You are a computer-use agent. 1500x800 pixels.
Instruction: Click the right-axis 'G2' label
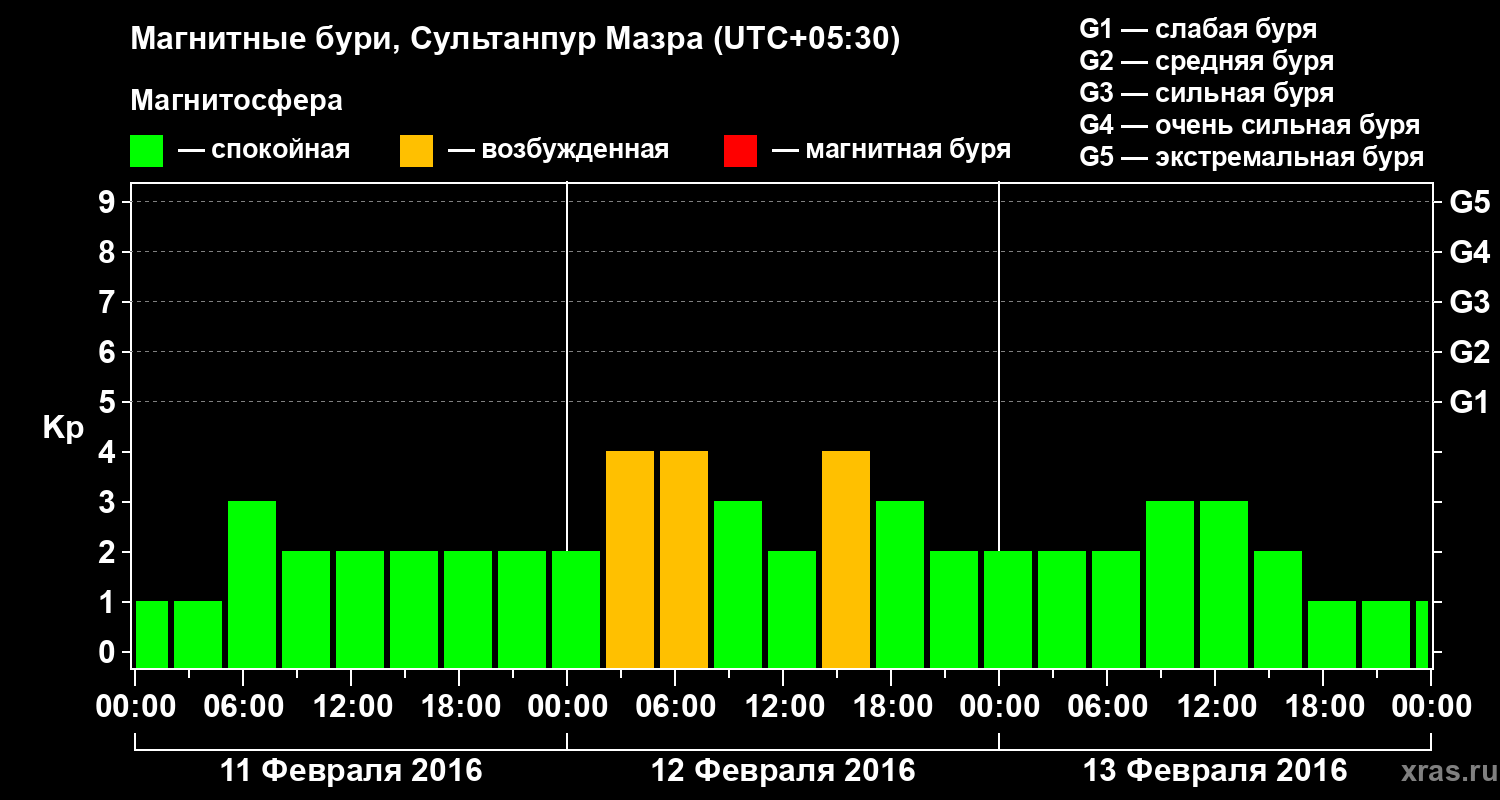click(x=1469, y=352)
